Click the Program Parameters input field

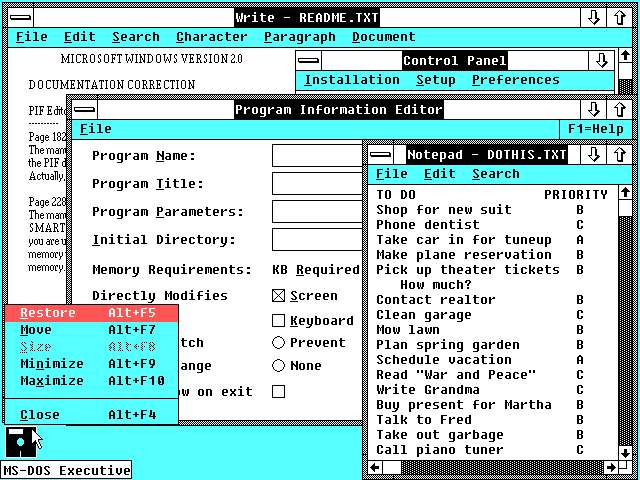pos(317,211)
